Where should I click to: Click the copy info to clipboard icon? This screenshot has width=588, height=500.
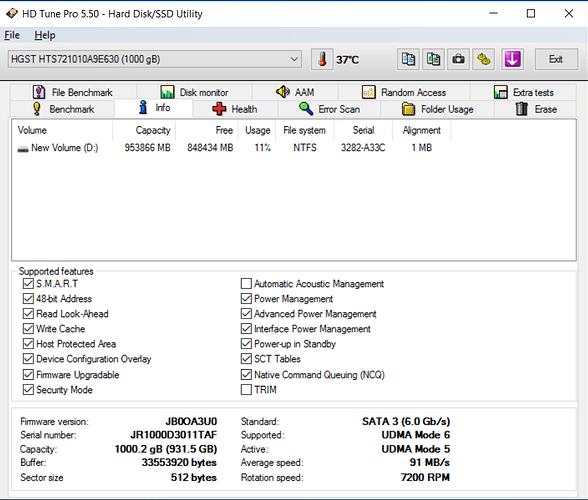tap(408, 59)
